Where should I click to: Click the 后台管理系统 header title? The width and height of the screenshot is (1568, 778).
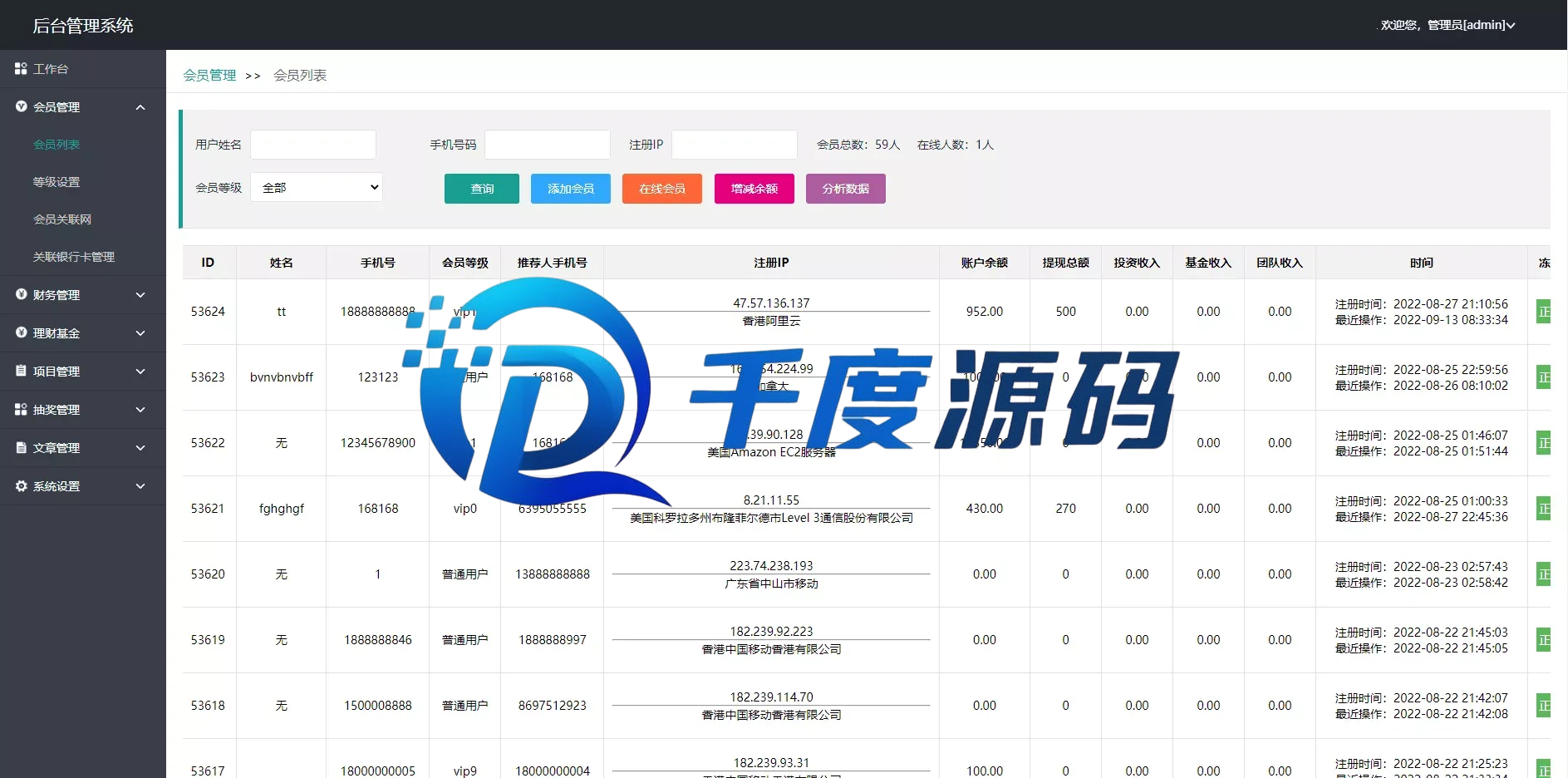pyautogui.click(x=83, y=26)
